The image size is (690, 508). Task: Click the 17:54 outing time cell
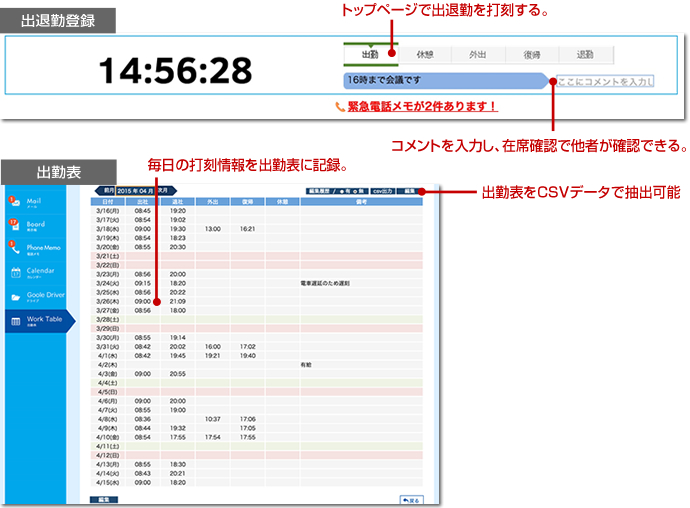pyautogui.click(x=213, y=438)
